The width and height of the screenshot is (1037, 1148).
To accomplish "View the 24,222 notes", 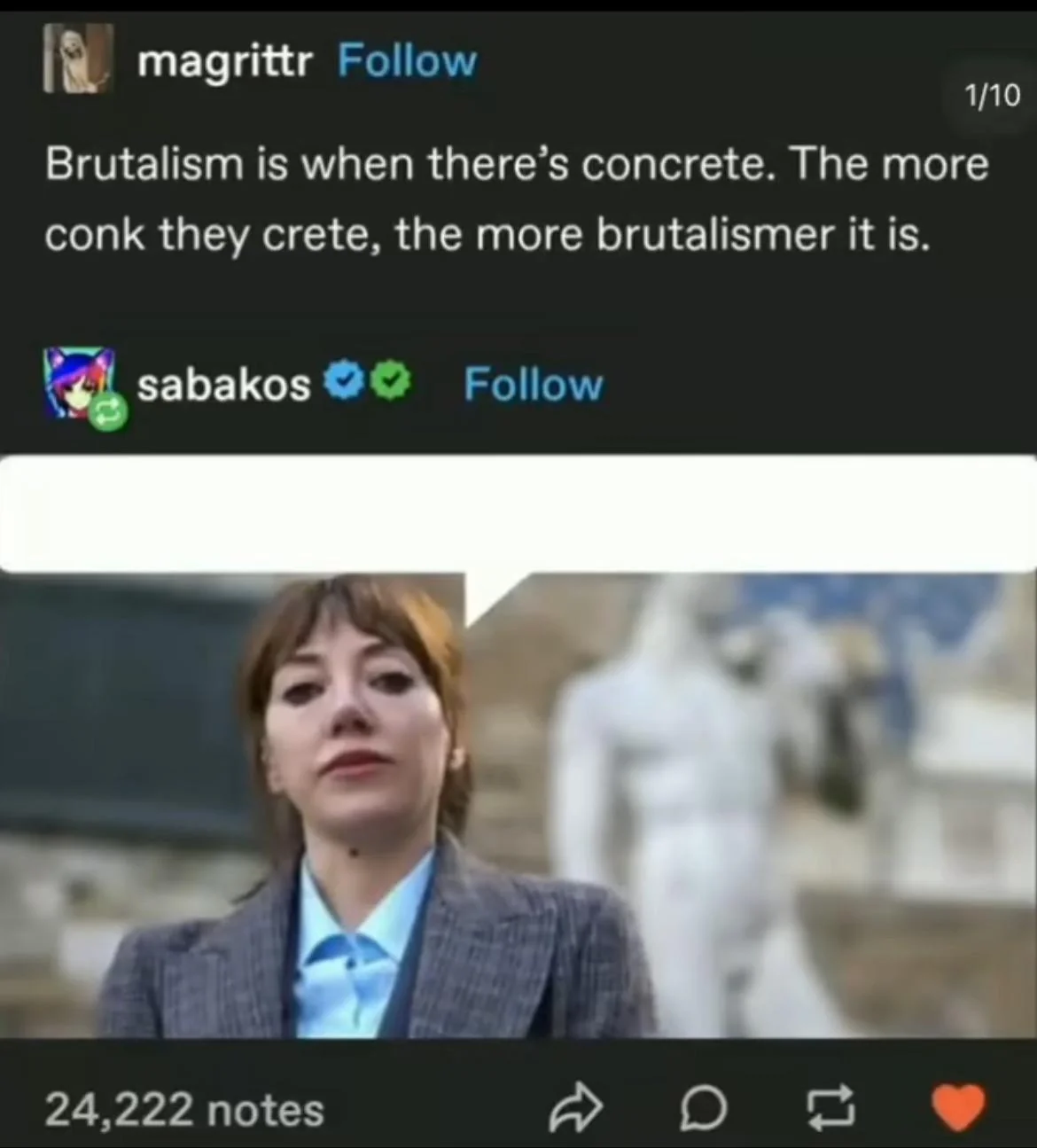I will click(184, 1110).
